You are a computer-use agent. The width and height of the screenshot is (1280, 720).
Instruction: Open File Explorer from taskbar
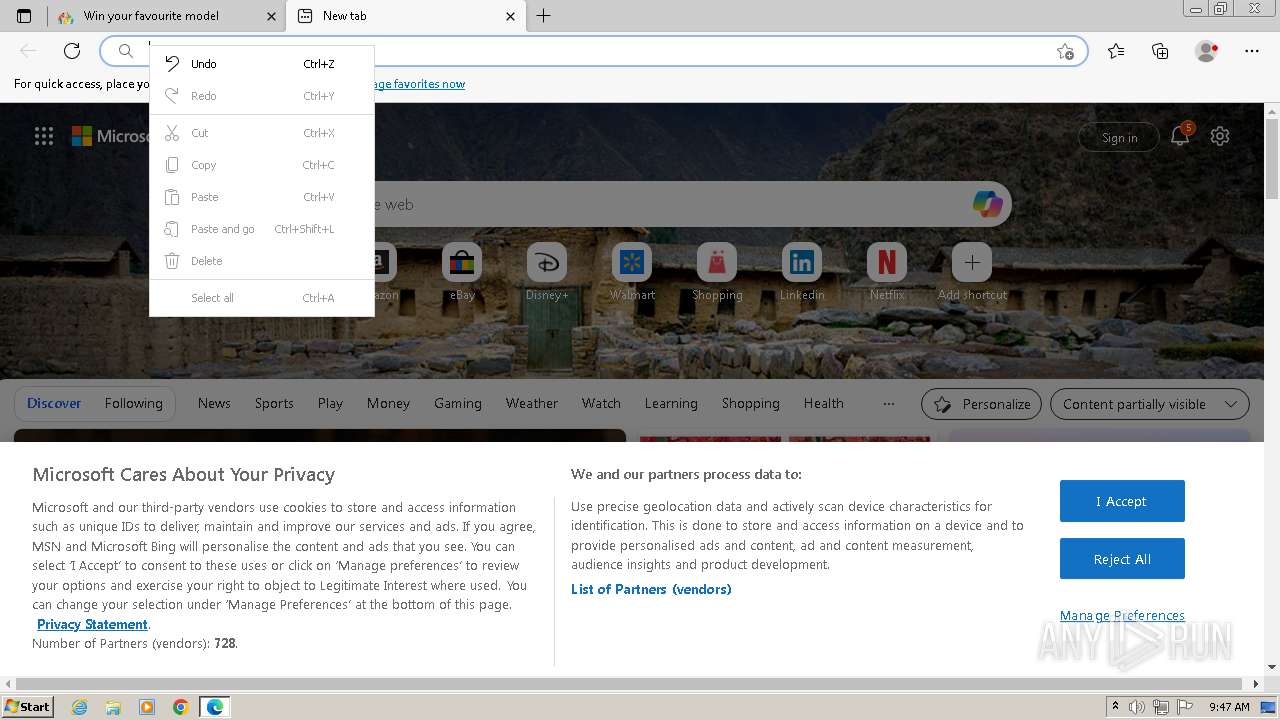(113, 707)
